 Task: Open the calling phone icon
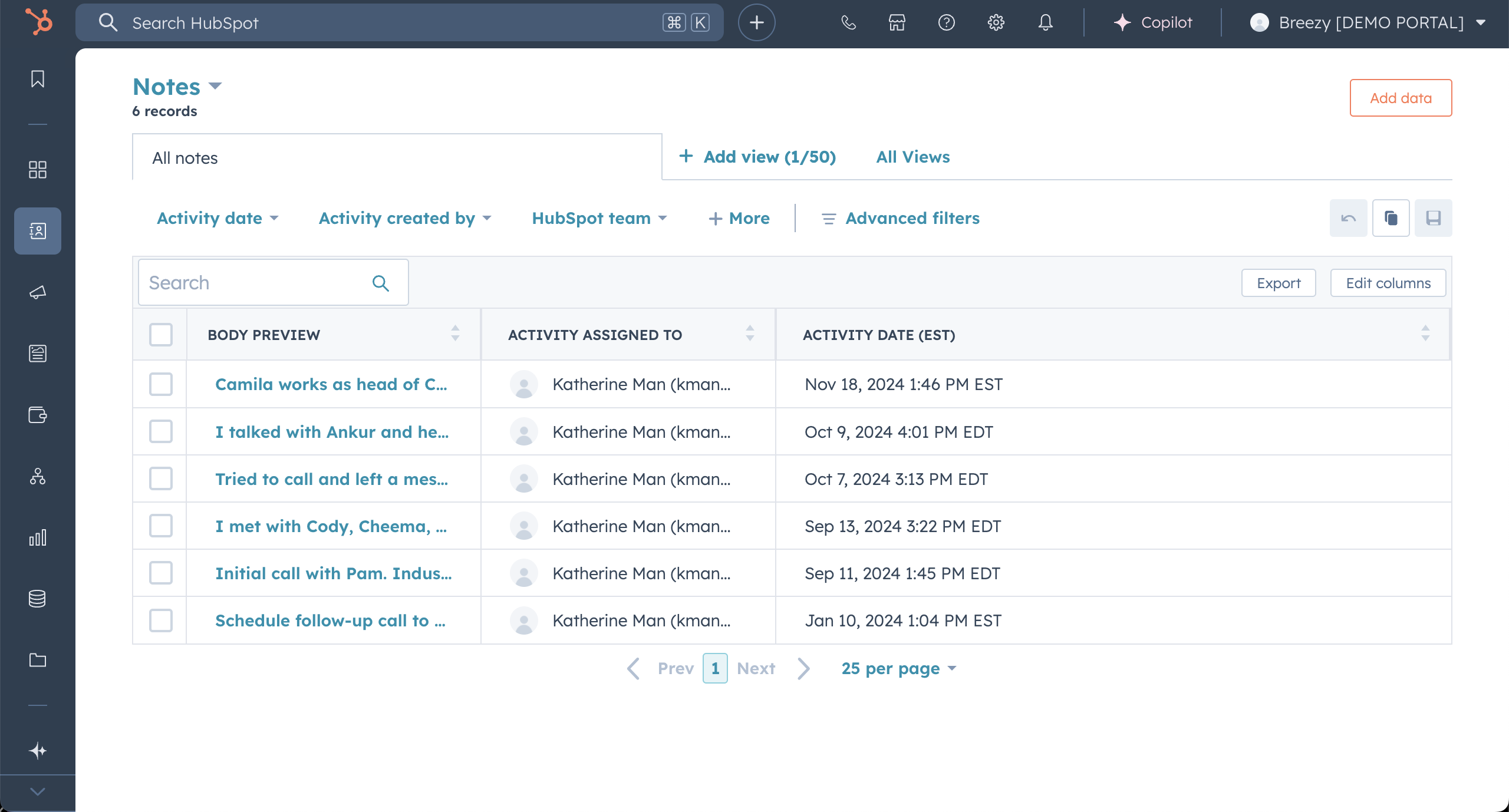click(848, 22)
